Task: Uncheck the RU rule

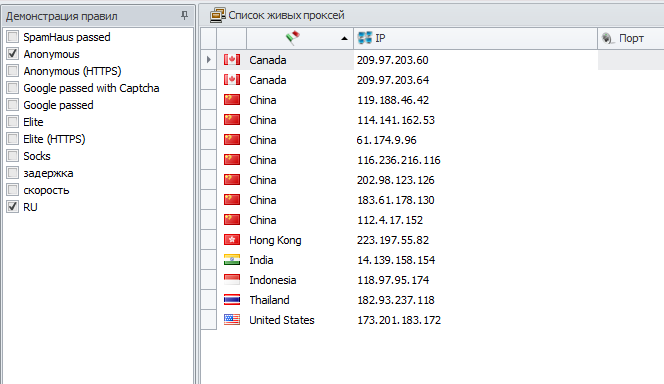Action: click(13, 207)
